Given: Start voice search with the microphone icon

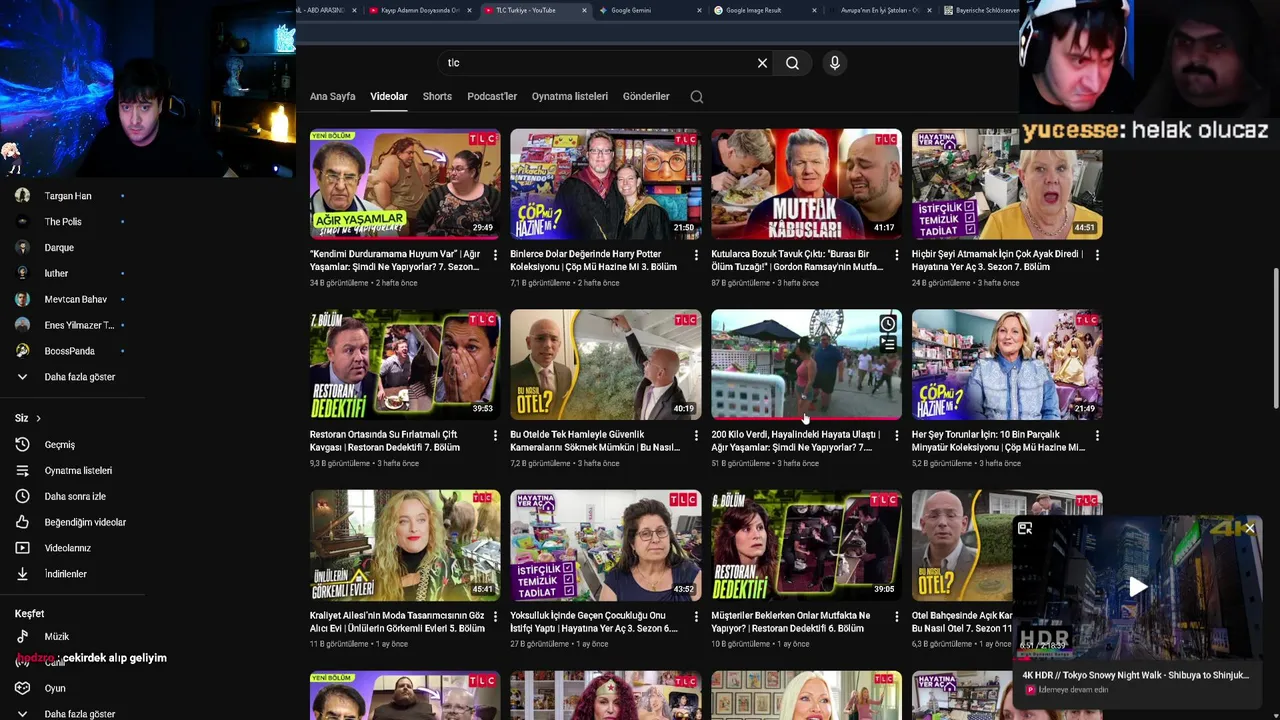Looking at the screenshot, I should [x=835, y=63].
